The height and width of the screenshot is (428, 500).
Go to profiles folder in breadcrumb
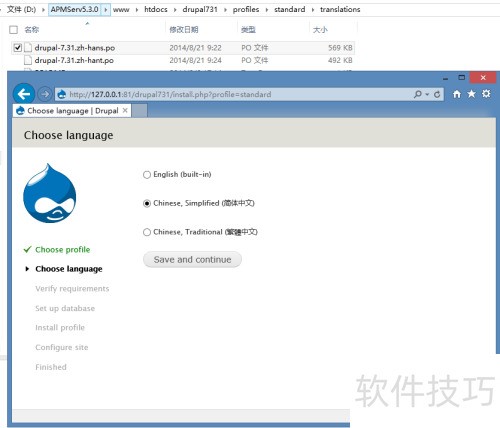(246, 10)
